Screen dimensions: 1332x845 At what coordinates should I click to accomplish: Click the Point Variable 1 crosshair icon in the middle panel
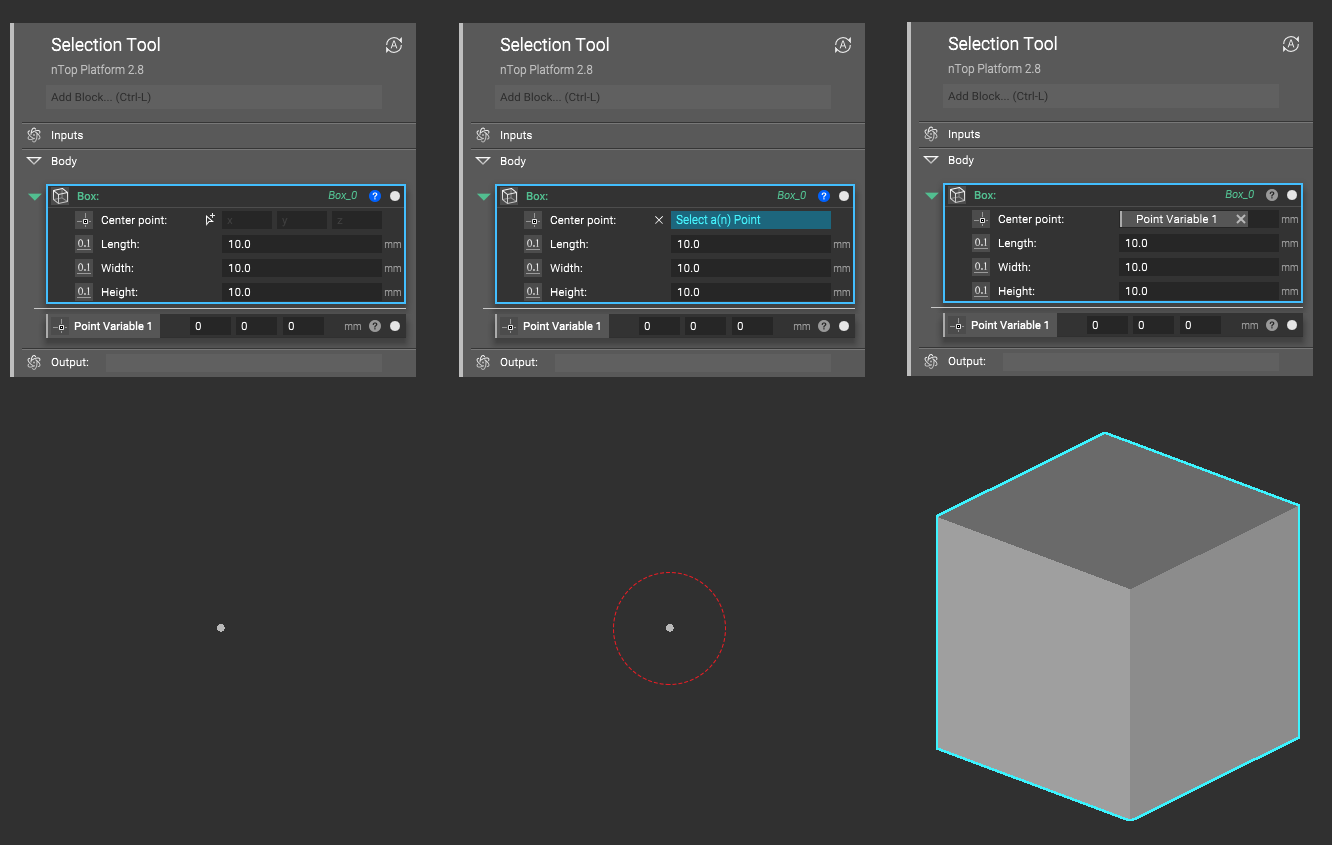tap(509, 326)
